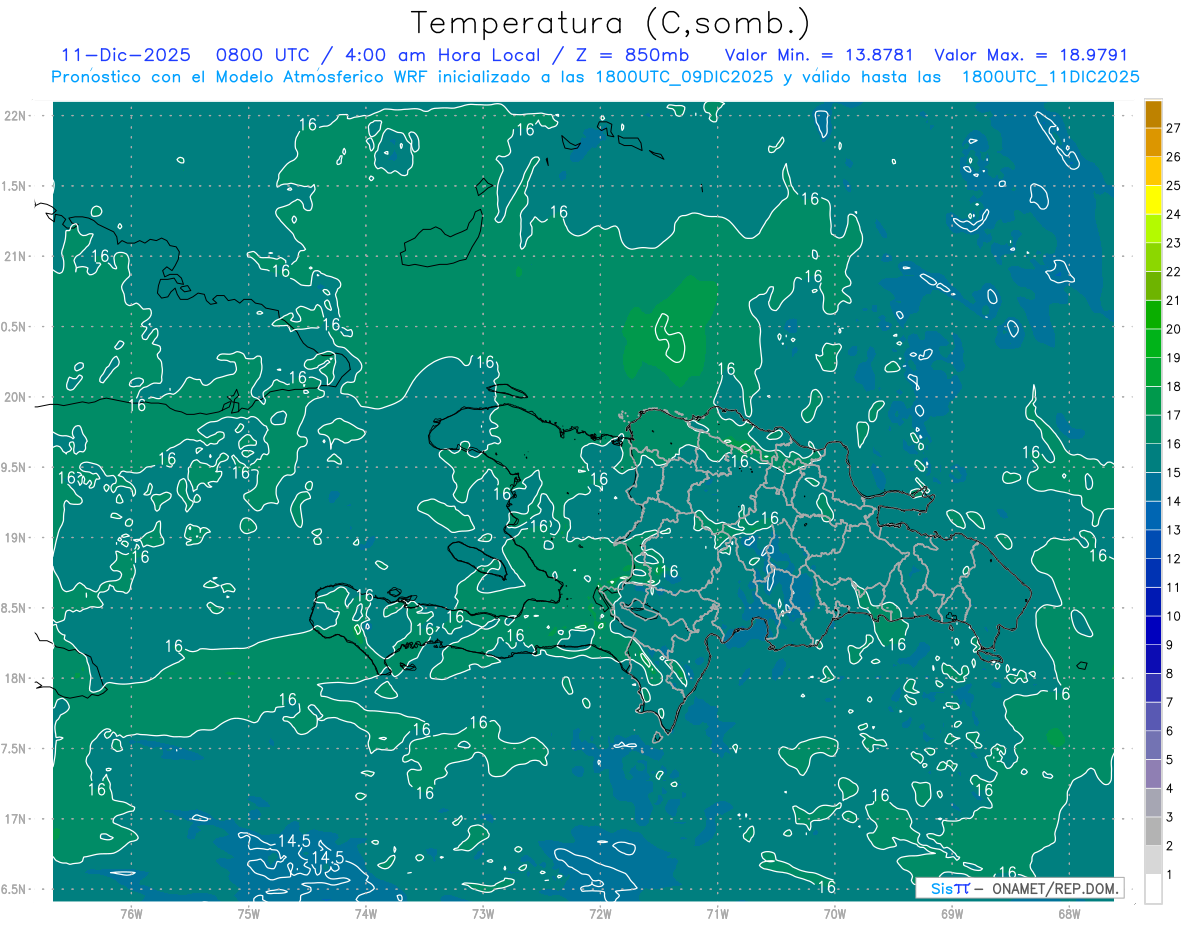This screenshot has height=927, width=1200.
Task: Click the "73W" longitude axis label
Action: click(483, 913)
